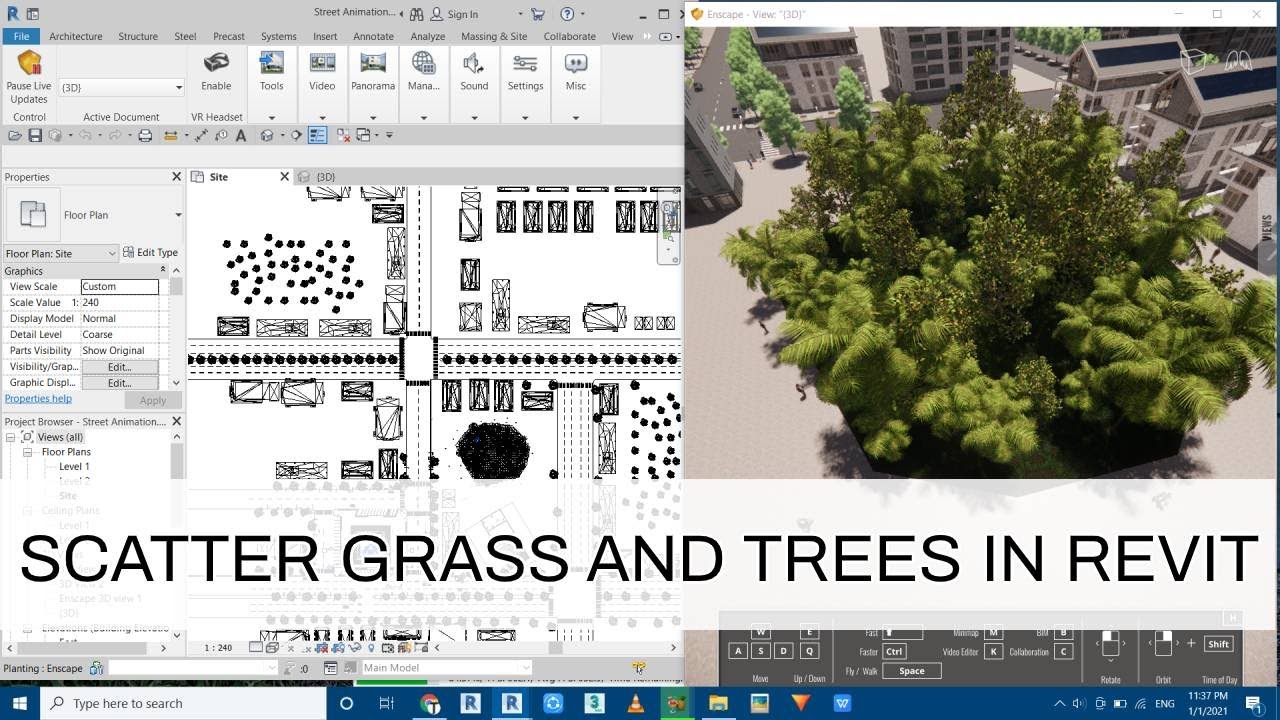This screenshot has width=1280, height=720.
Task: Expand the Panorama panel dropdown arrow
Action: point(373,117)
